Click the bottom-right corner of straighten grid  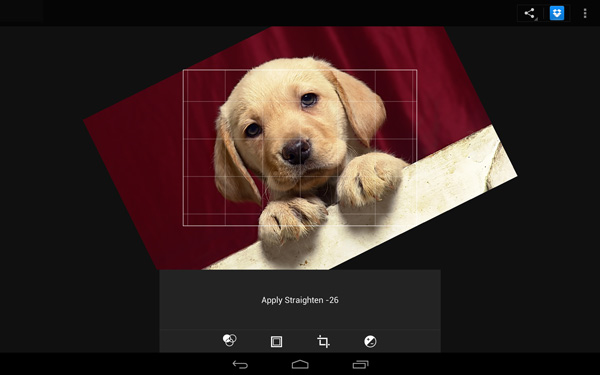click(417, 225)
